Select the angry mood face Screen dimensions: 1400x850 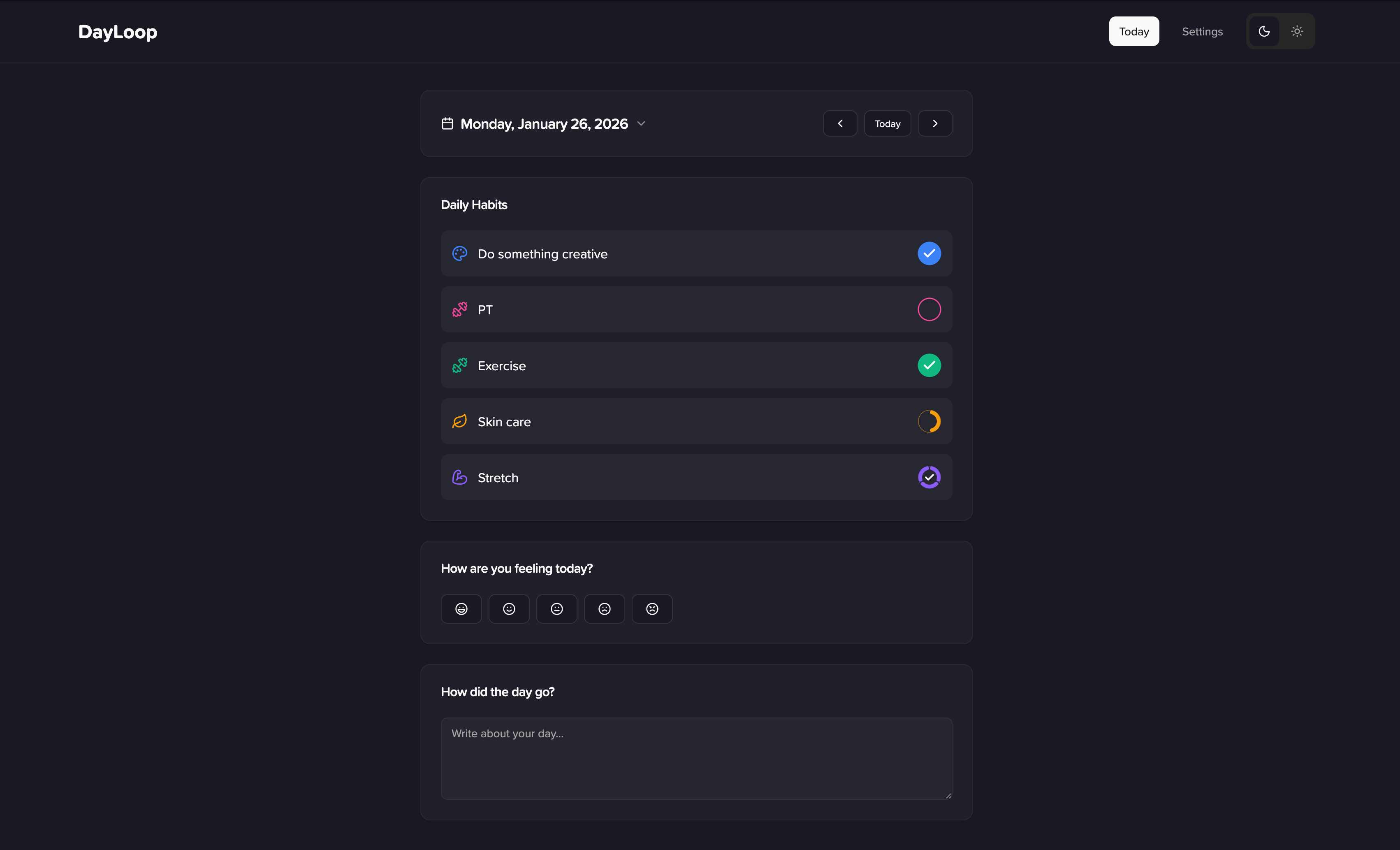pyautogui.click(x=652, y=609)
